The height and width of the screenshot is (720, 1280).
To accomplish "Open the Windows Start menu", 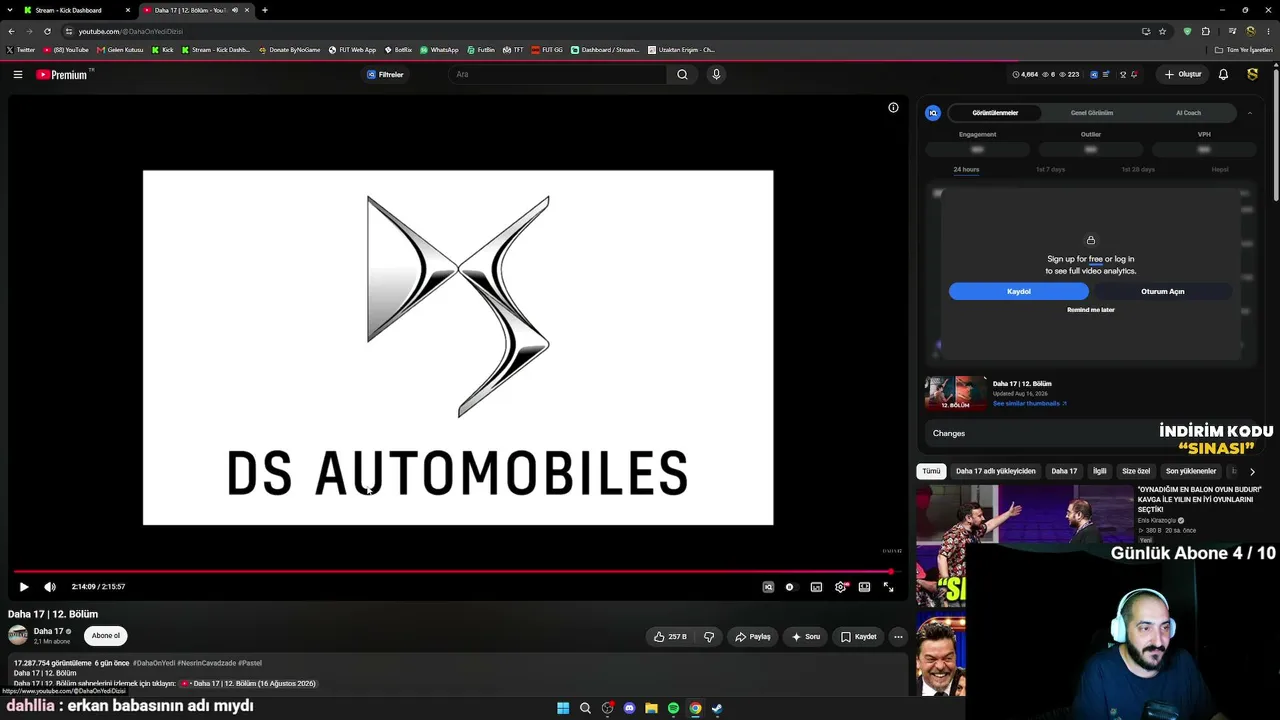I will click(563, 708).
